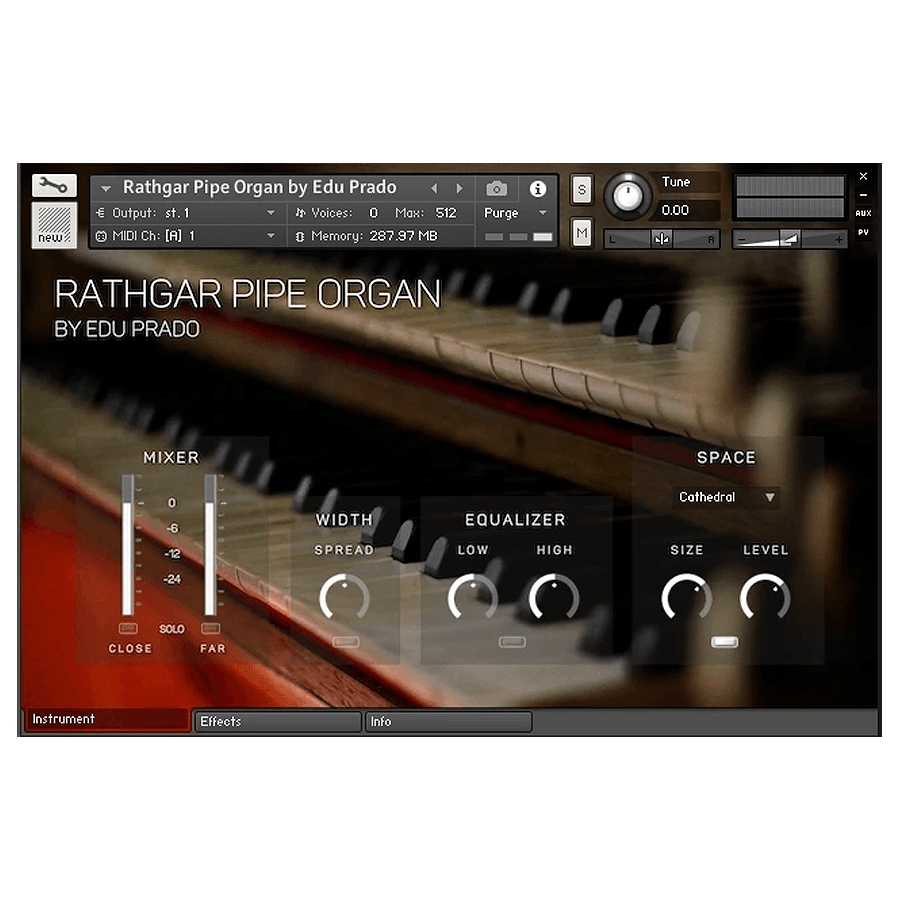Open the snapshot camera view
Image resolution: width=900 pixels, height=900 pixels.
coord(496,188)
